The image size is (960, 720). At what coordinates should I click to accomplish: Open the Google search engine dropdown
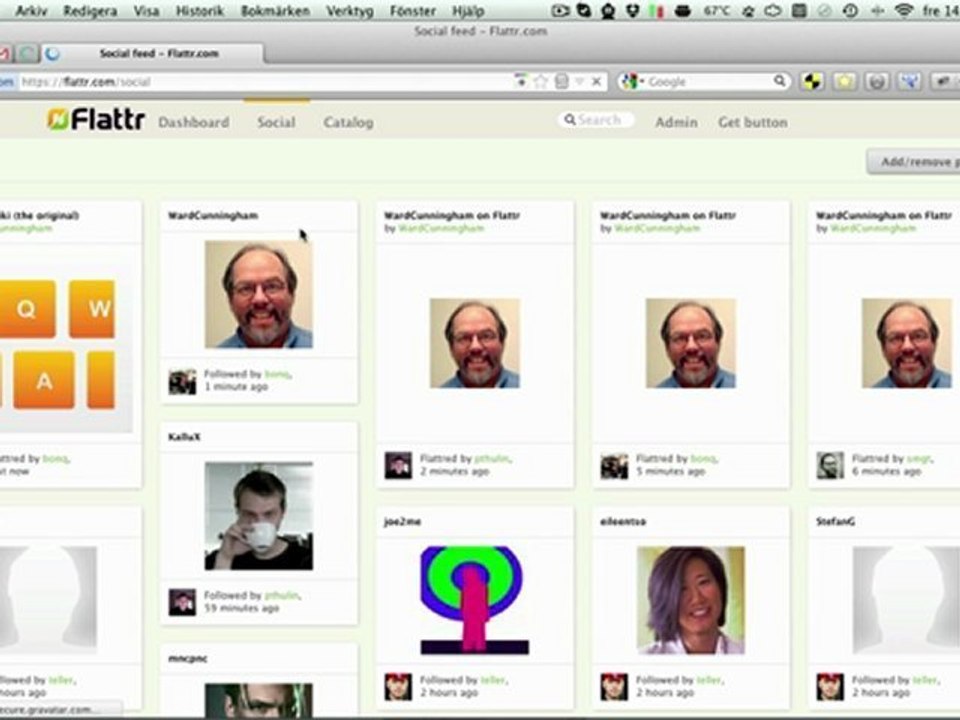pos(632,81)
